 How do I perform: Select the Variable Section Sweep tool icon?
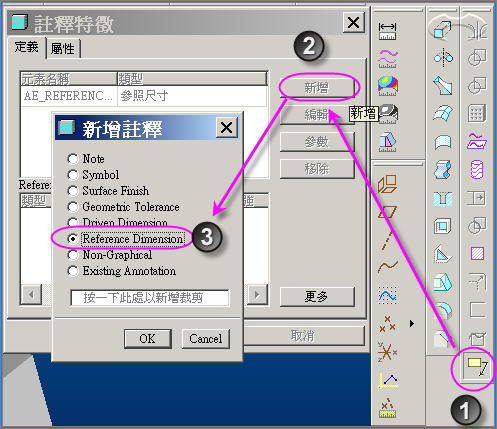[443, 85]
